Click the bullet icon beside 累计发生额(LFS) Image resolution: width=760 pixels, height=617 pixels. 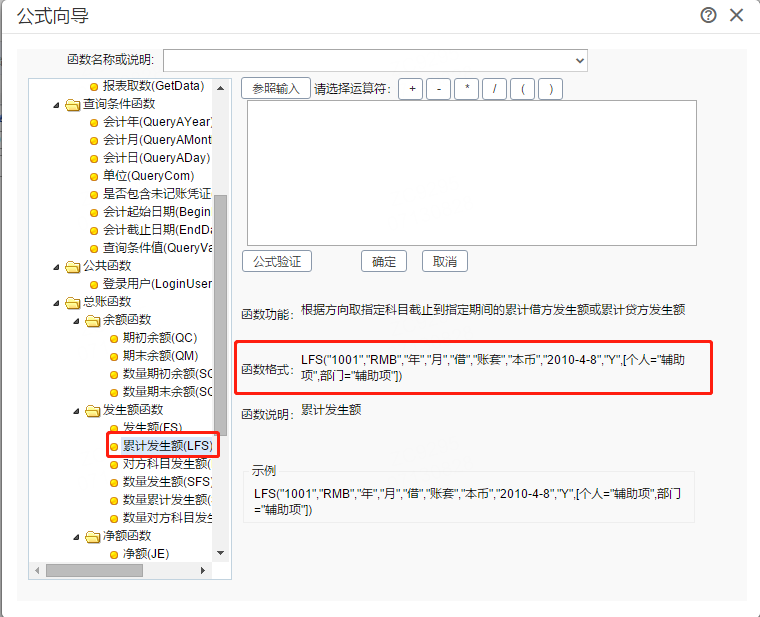pos(114,447)
